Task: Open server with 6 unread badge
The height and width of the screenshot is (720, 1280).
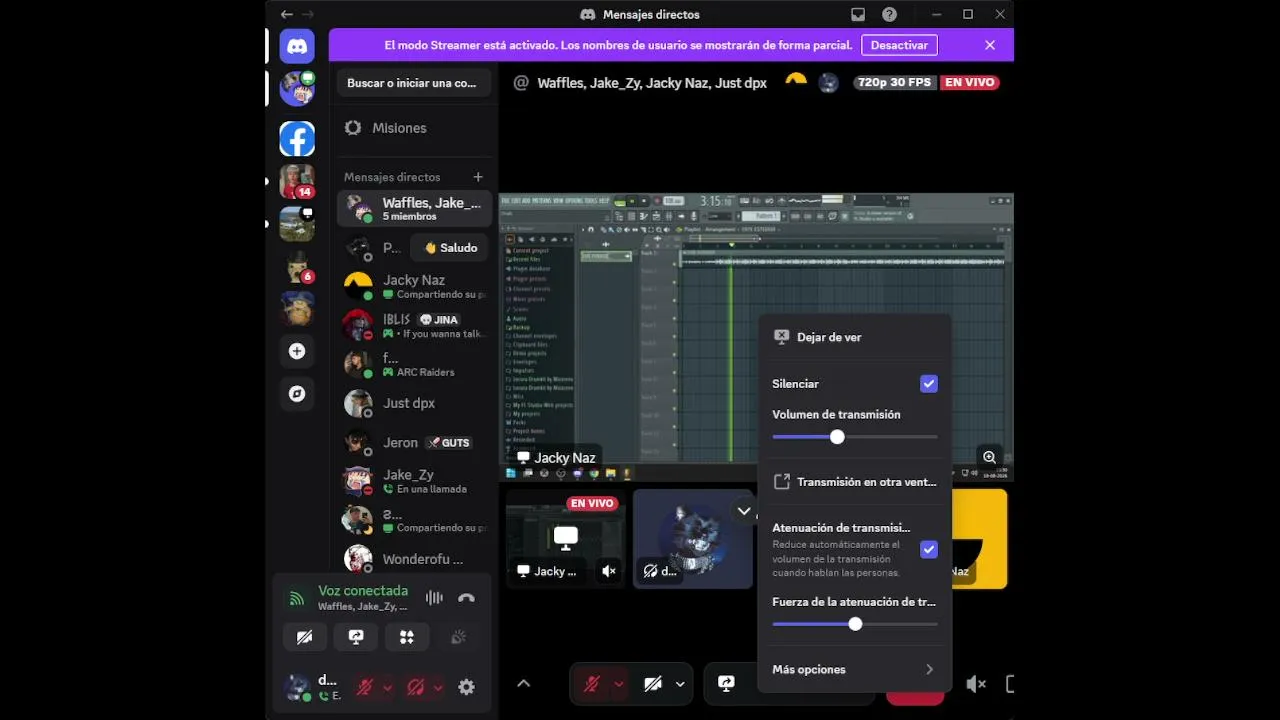Action: pyautogui.click(x=297, y=267)
